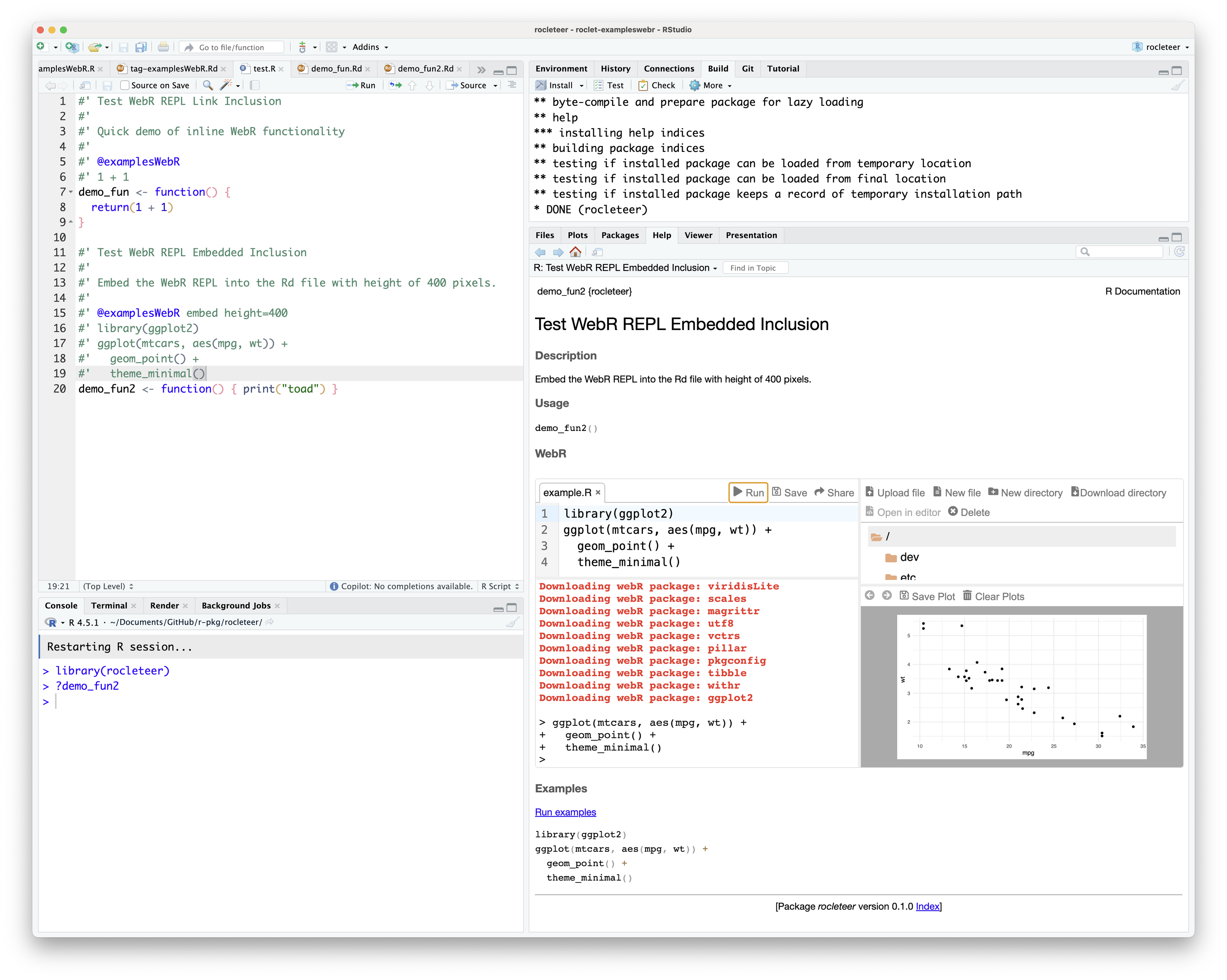This screenshot has width=1227, height=980.
Task: Open the tag-examplesWebR.Rd editor tab
Action: click(x=173, y=68)
